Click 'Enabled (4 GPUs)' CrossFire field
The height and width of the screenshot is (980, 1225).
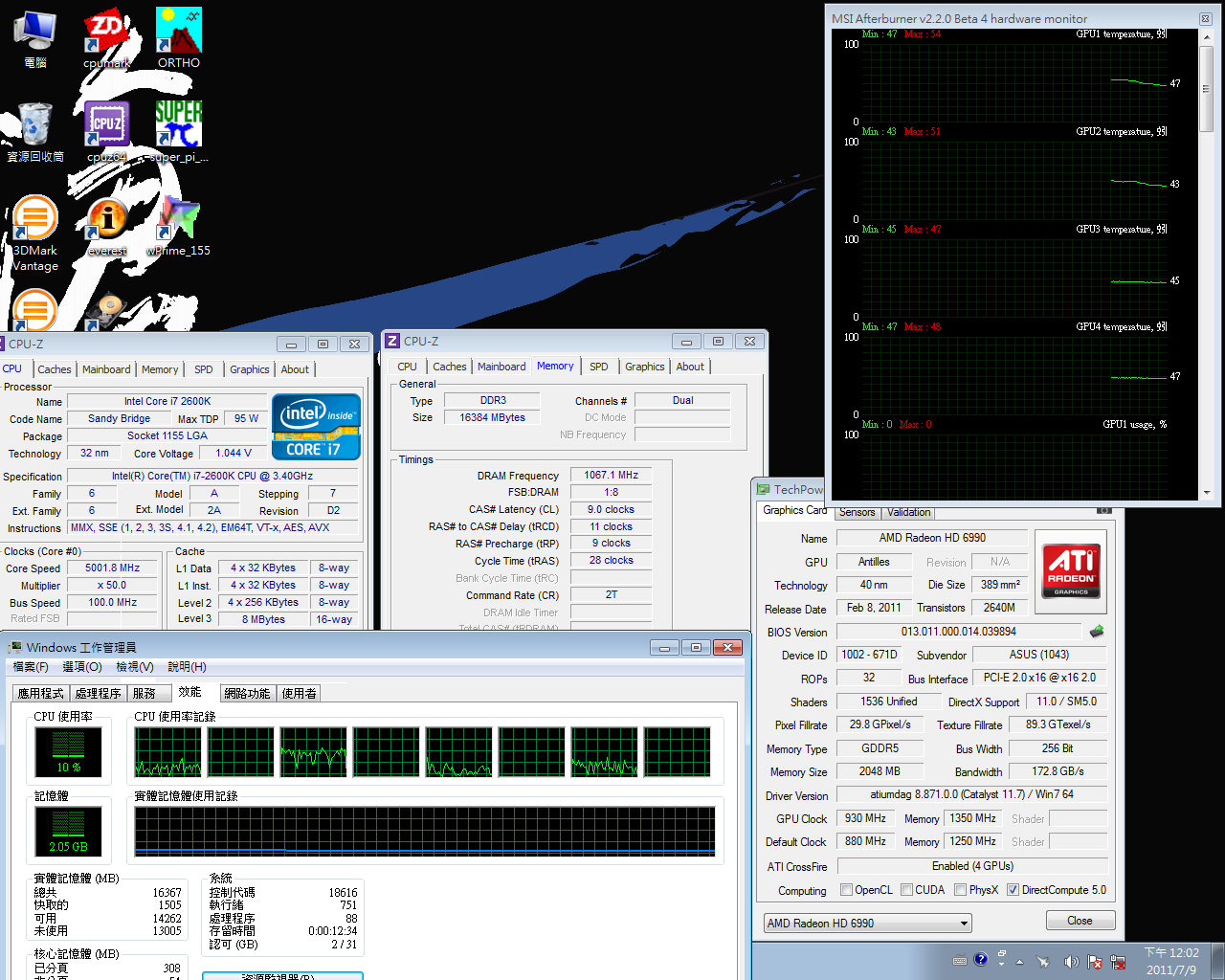(972, 866)
